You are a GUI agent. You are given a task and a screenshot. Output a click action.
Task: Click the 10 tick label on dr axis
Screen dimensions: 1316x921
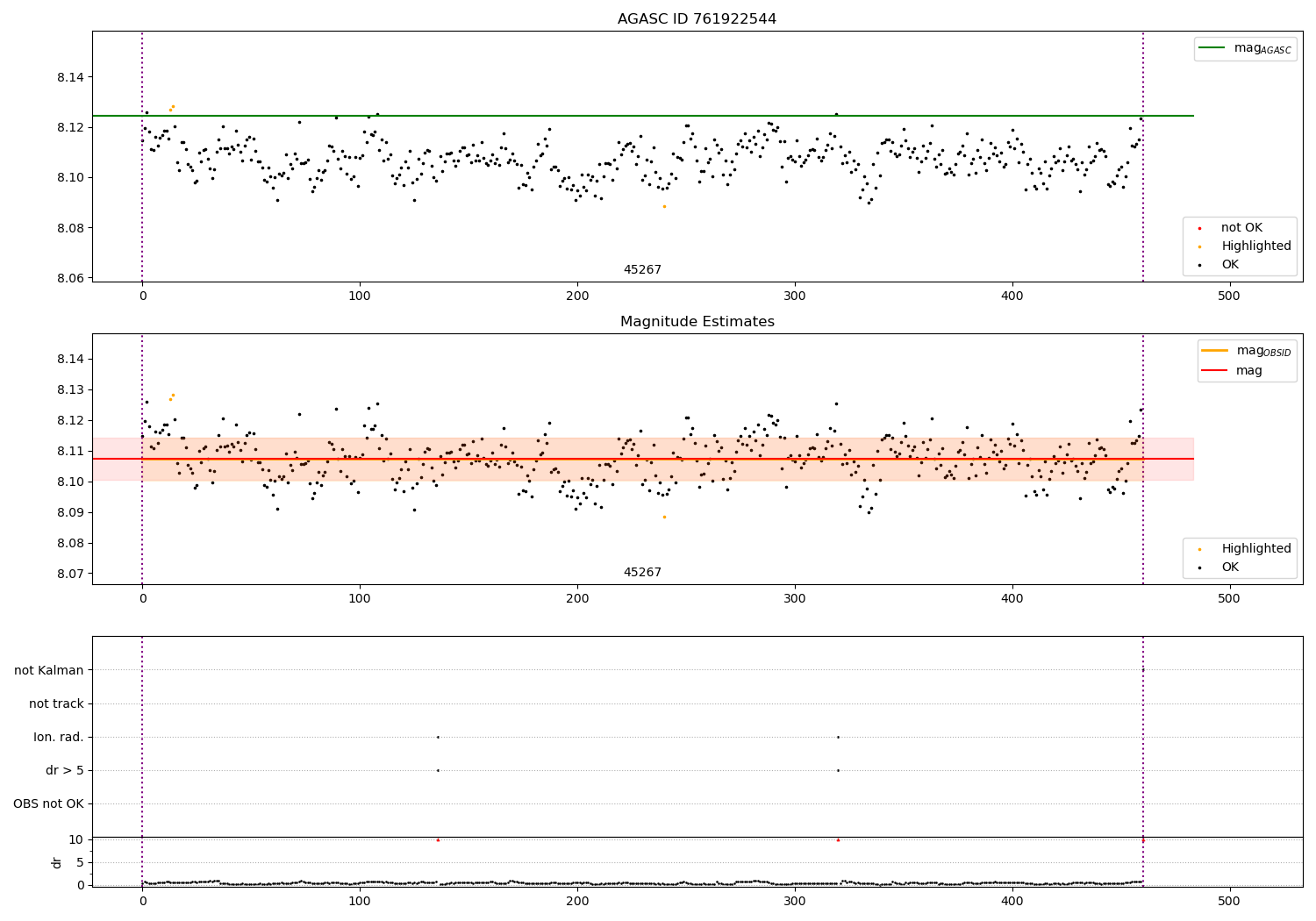[76, 840]
